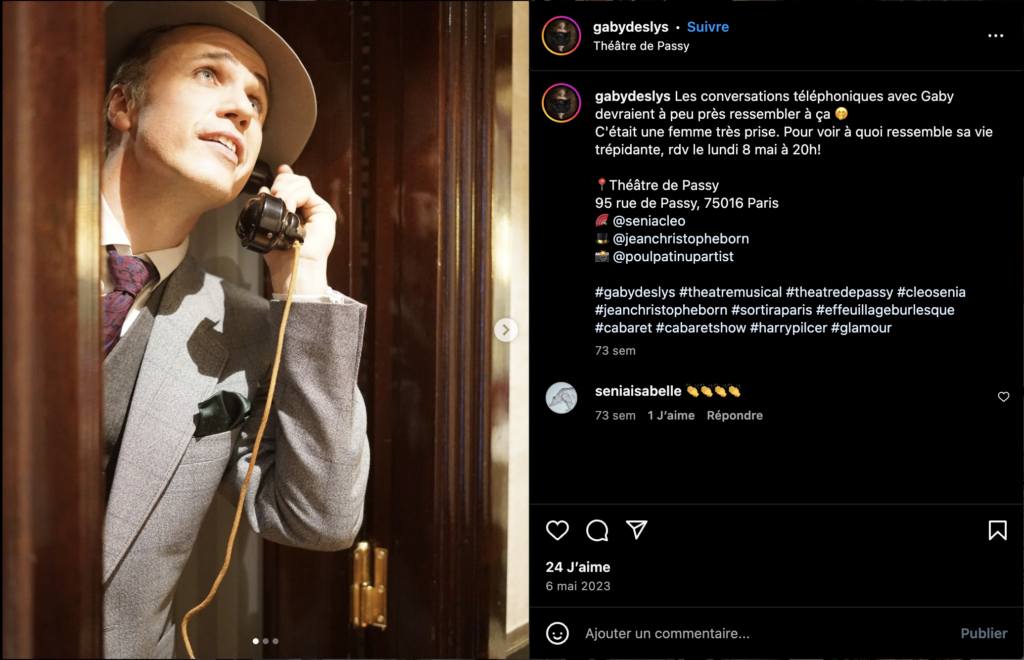Go to next photo with carousel arrow
The width and height of the screenshot is (1024, 660).
coord(506,330)
